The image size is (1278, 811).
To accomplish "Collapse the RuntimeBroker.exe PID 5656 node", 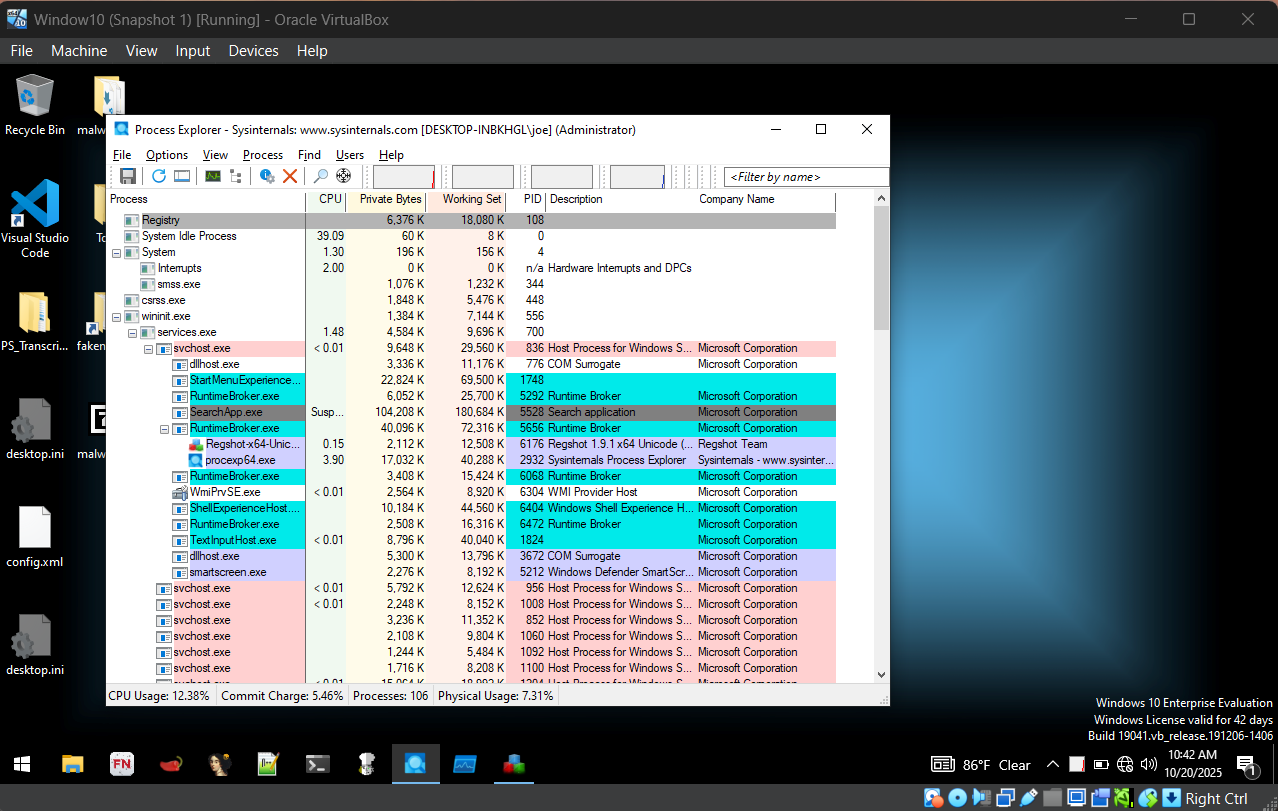I will point(164,428).
